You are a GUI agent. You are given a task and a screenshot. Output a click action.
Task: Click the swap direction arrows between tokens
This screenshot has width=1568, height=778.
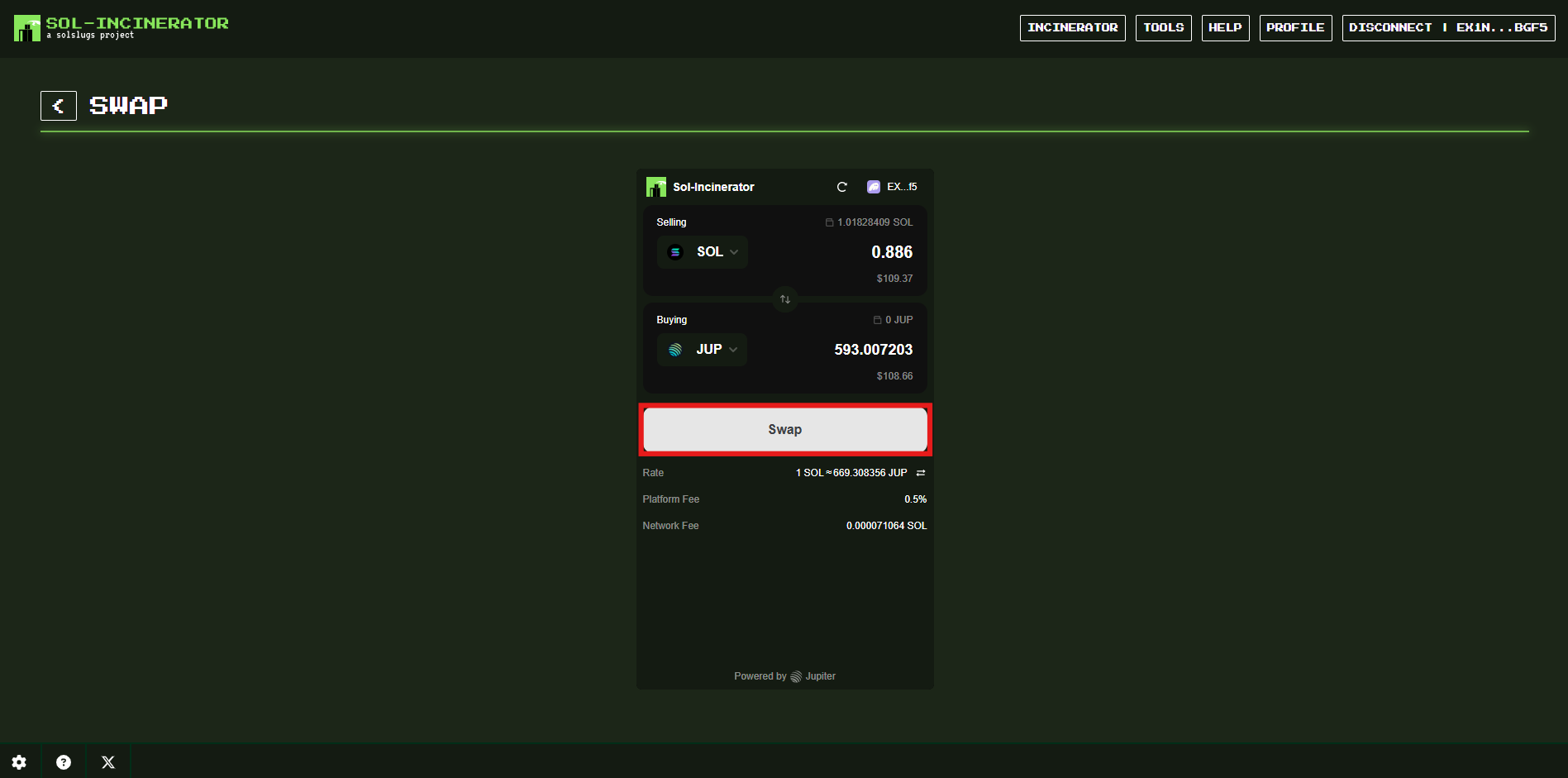coord(785,299)
